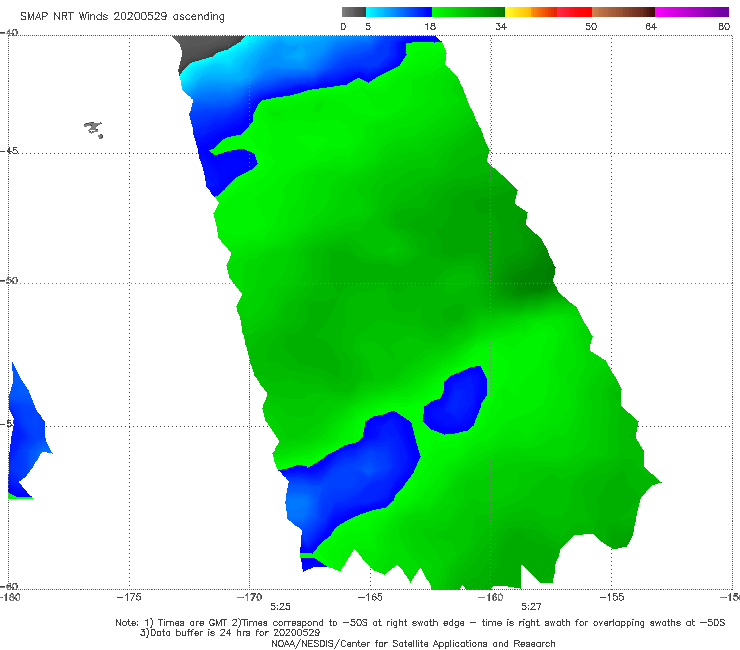
Task: Click the '3)Data buffer is 24 hrs' note line
Action: [x=230, y=633]
